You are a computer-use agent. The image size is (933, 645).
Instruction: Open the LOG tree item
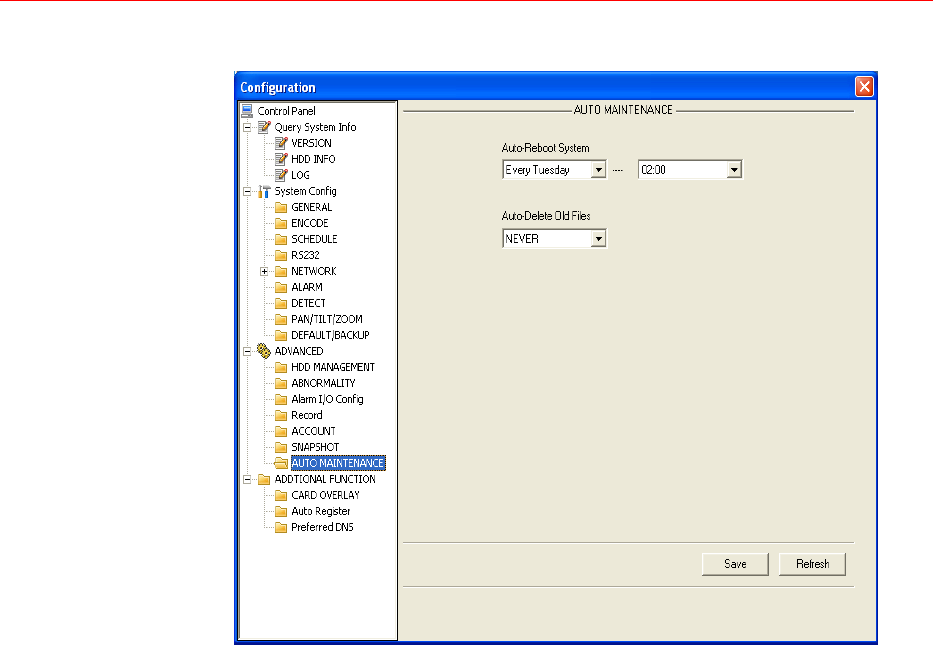pyautogui.click(x=300, y=176)
